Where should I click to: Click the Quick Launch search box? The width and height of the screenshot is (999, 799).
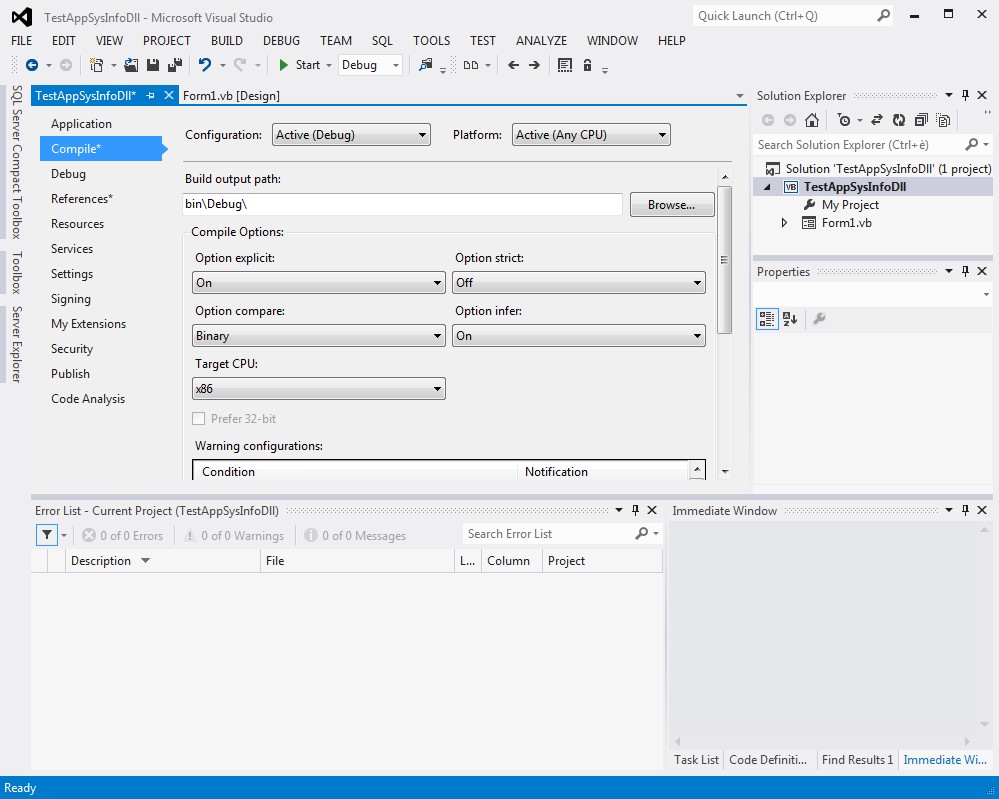click(x=793, y=15)
